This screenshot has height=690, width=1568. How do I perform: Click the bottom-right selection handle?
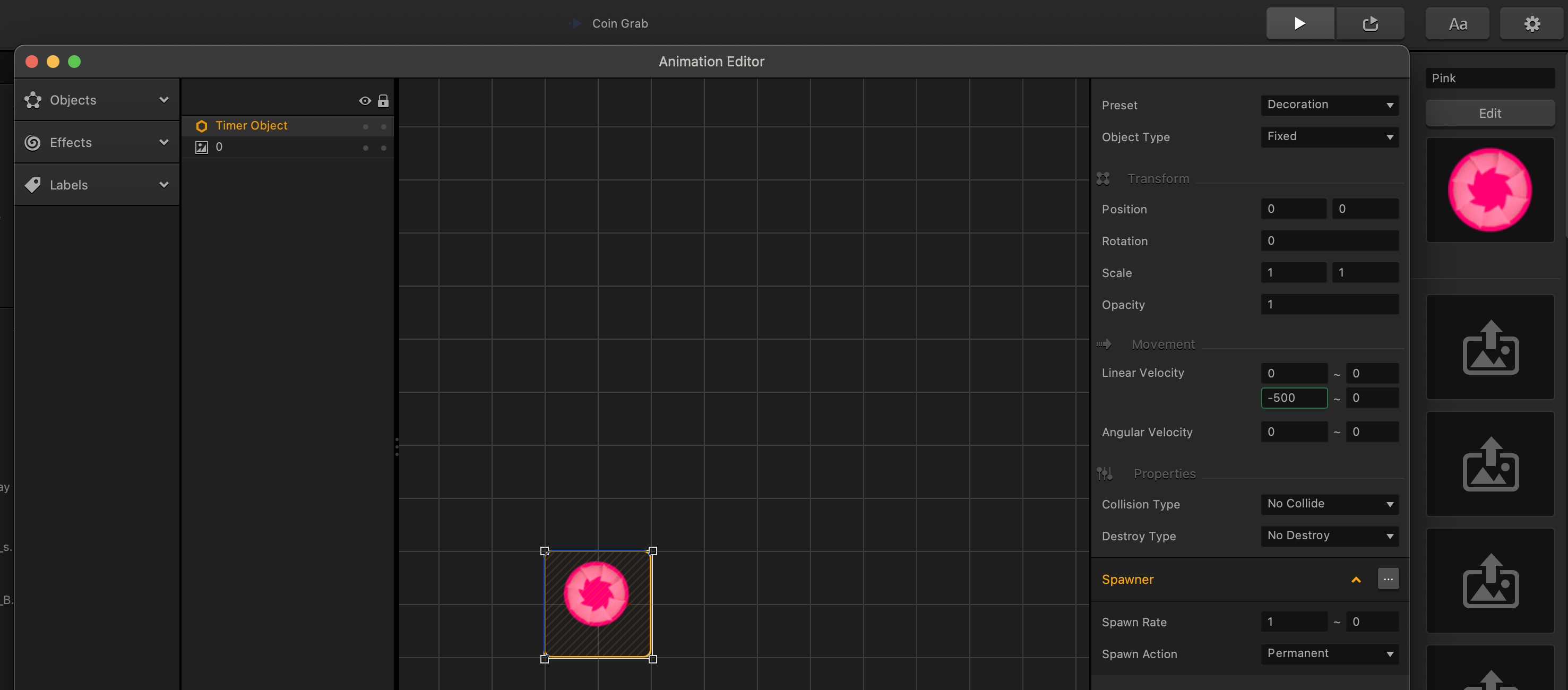tap(652, 659)
